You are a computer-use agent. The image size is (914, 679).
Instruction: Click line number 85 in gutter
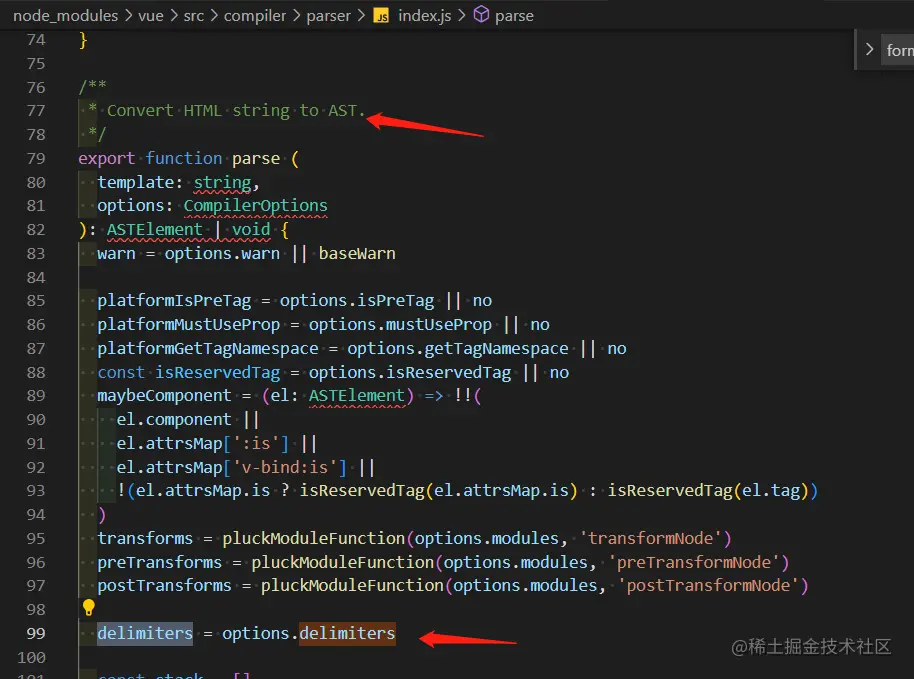(36, 301)
